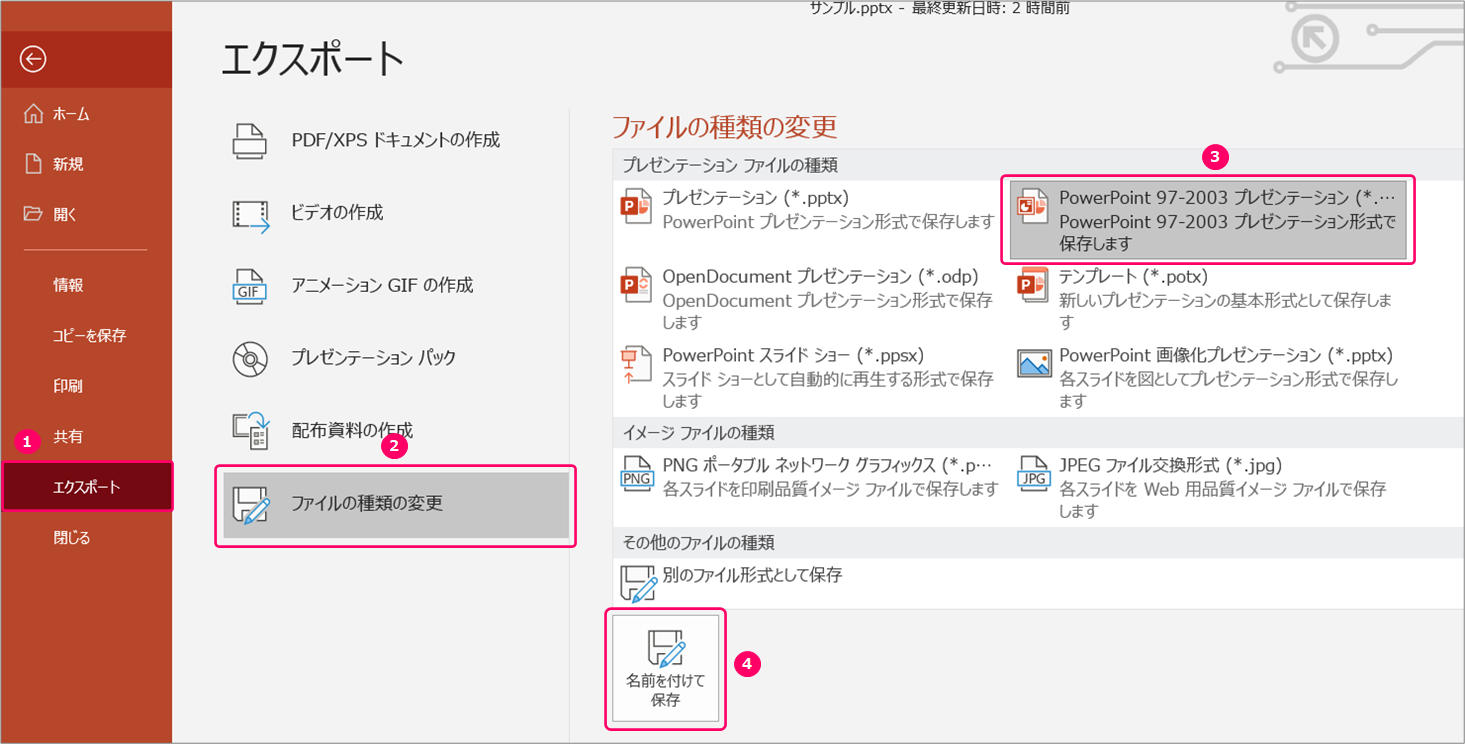Click the PowerPoint 97-2003 file icon
Viewport: 1465px width, 744px height.
(x=1032, y=208)
